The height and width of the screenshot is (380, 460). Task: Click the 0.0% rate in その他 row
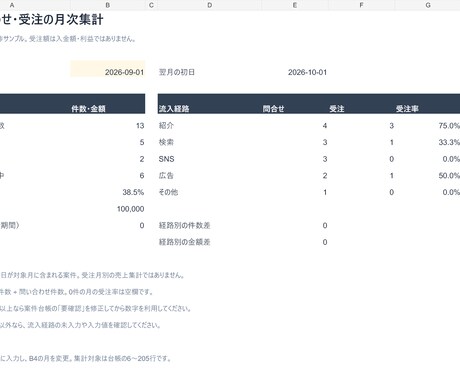tap(451, 192)
